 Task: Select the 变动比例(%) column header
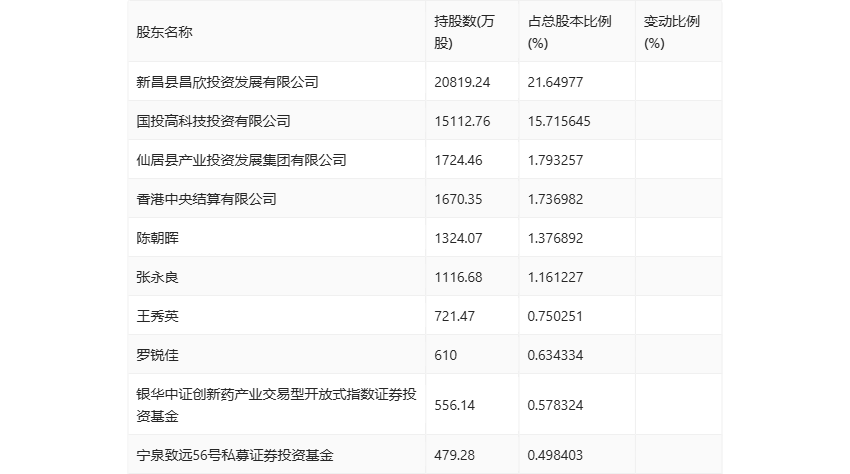click(x=672, y=32)
